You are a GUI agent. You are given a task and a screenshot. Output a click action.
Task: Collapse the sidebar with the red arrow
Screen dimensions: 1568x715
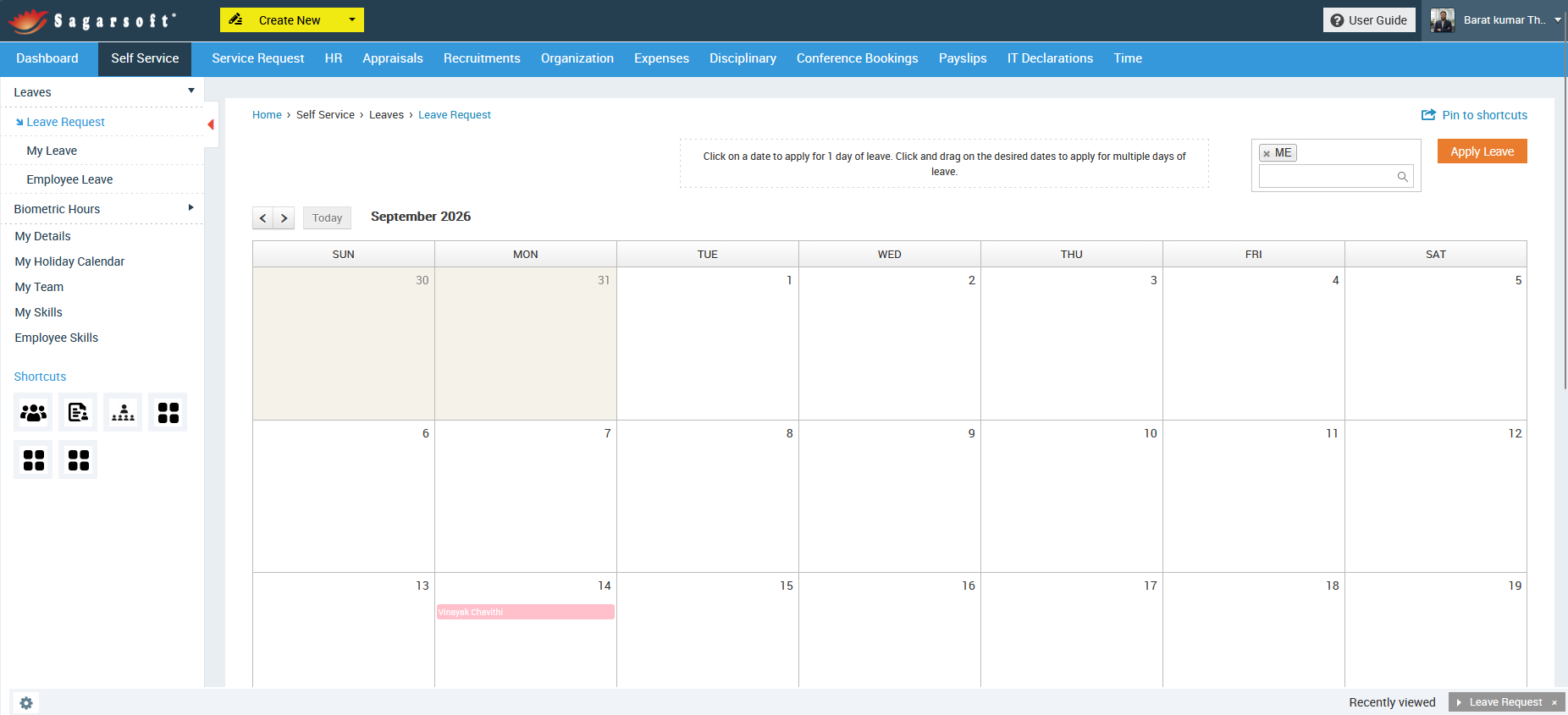click(211, 124)
